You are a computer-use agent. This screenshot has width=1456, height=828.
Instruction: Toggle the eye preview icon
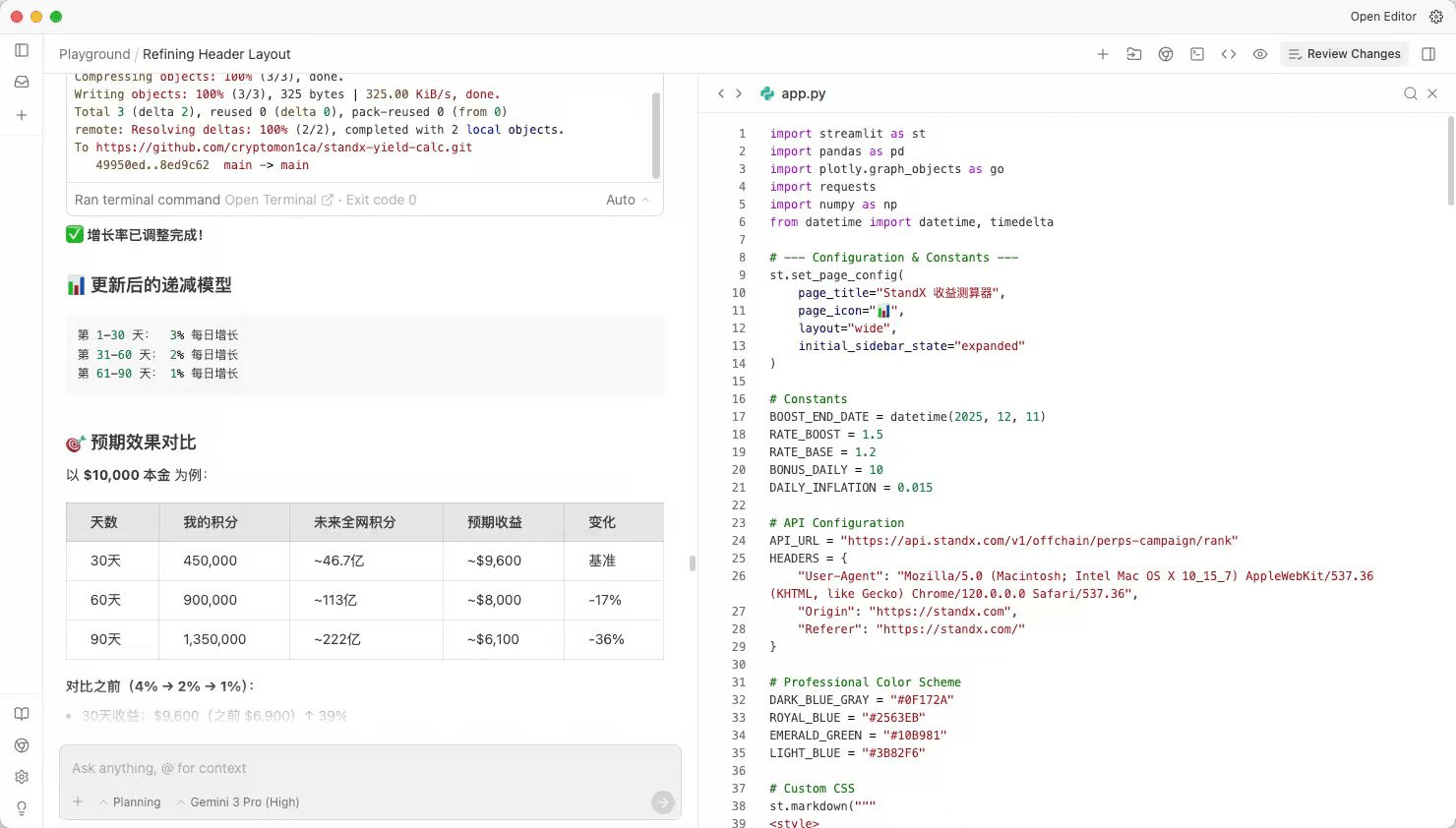tap(1260, 54)
